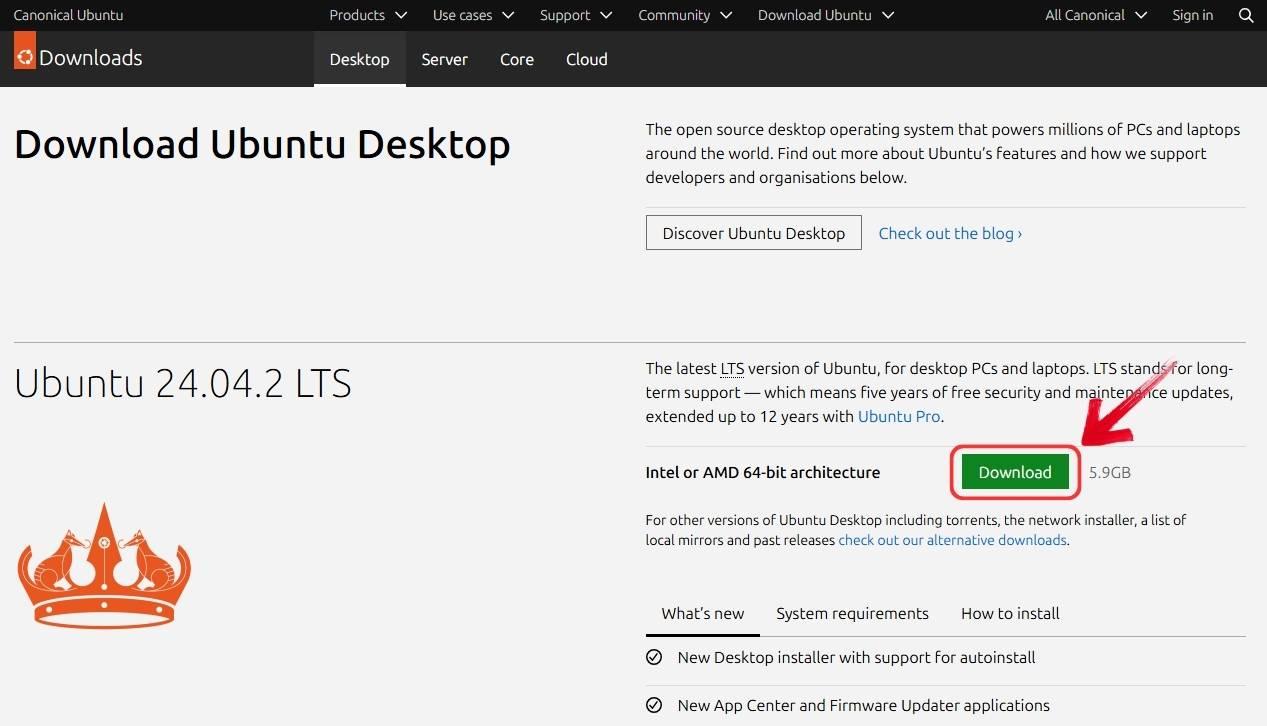Open Discover Ubuntu Desktop
This screenshot has width=1267, height=726.
753,232
